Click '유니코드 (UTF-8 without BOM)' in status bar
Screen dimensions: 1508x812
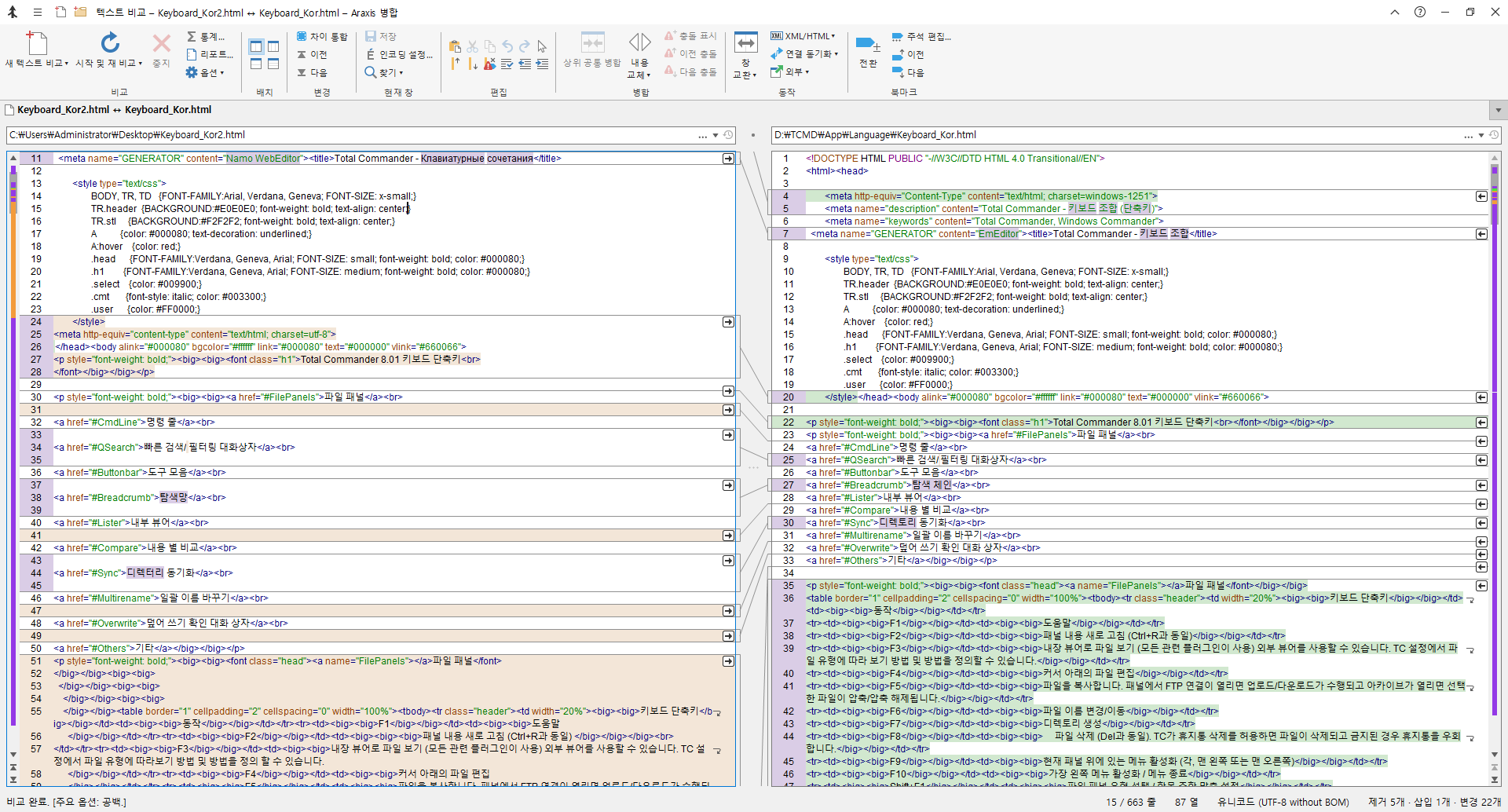1283,802
